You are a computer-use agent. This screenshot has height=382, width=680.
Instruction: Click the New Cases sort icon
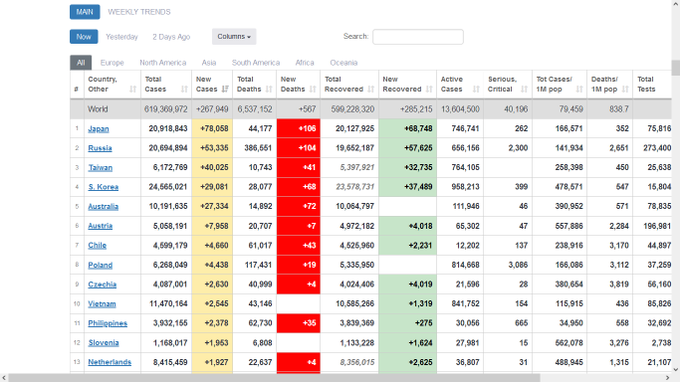coord(225,89)
